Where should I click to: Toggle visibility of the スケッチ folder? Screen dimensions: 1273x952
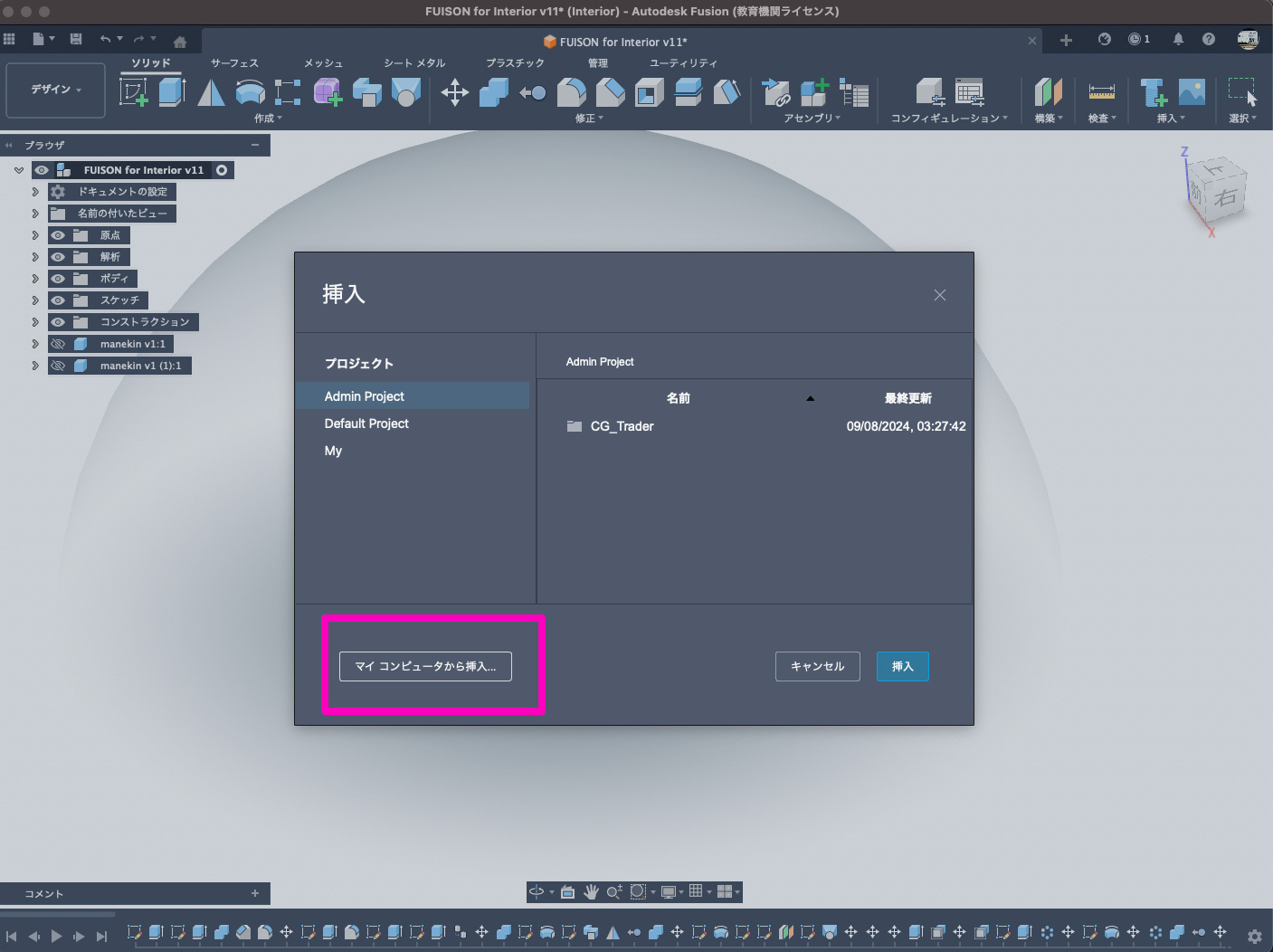point(59,300)
